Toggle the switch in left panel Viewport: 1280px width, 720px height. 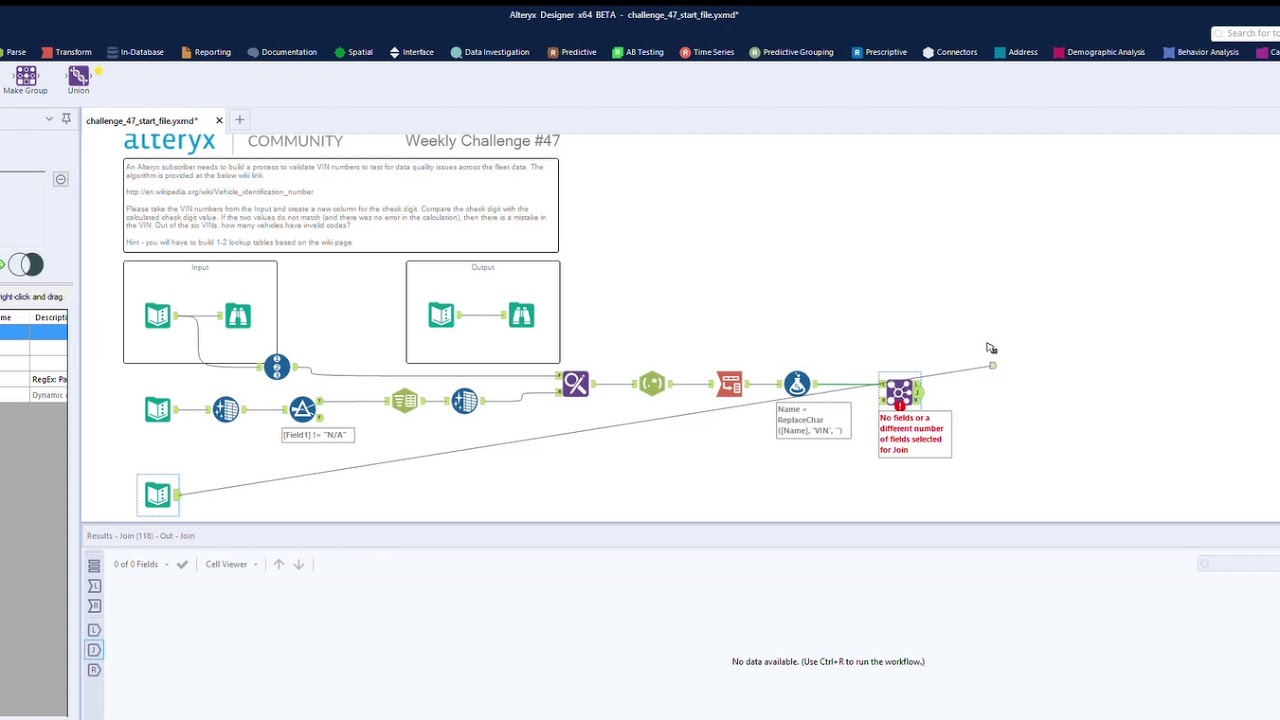click(x=26, y=265)
